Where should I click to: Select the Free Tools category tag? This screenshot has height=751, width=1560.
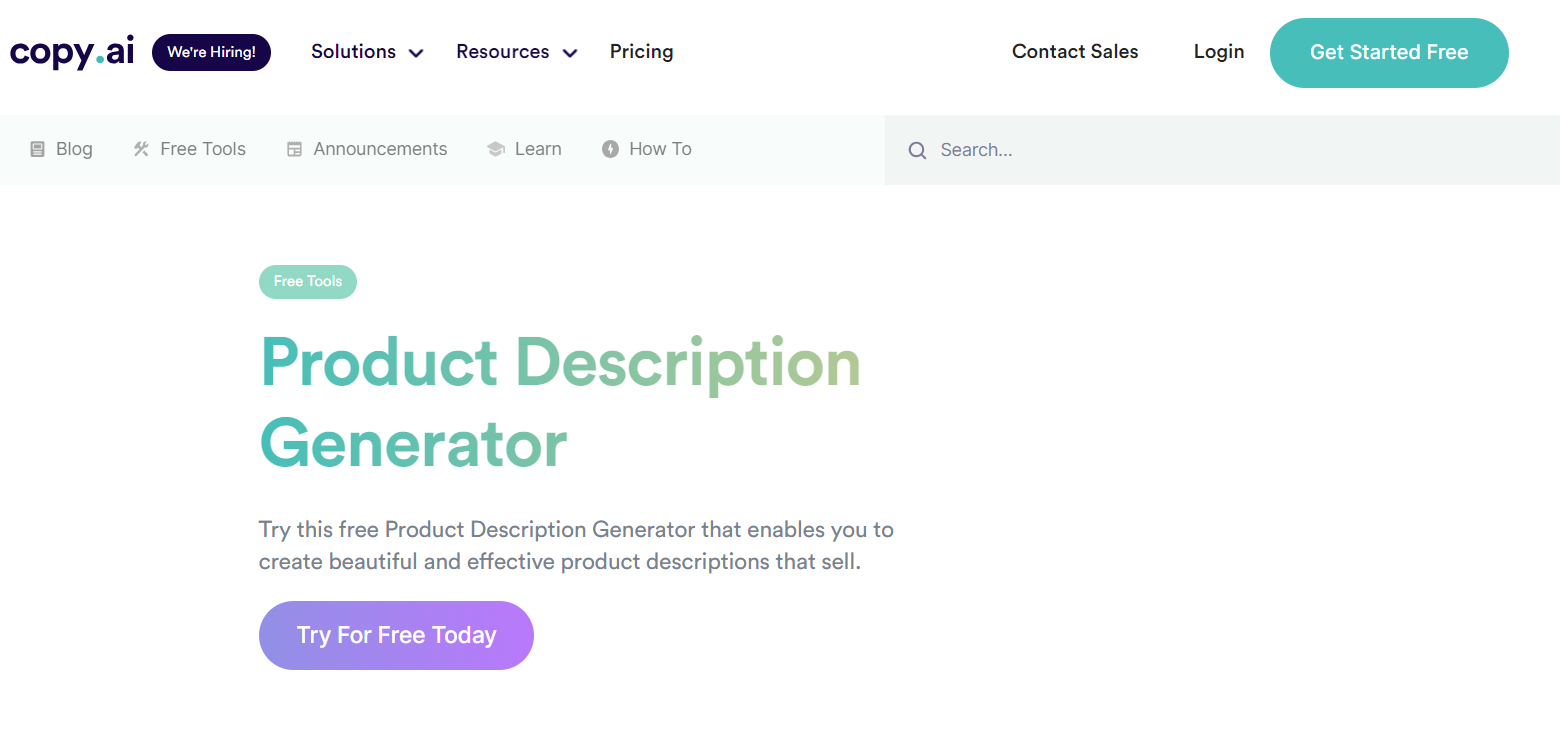click(x=308, y=282)
